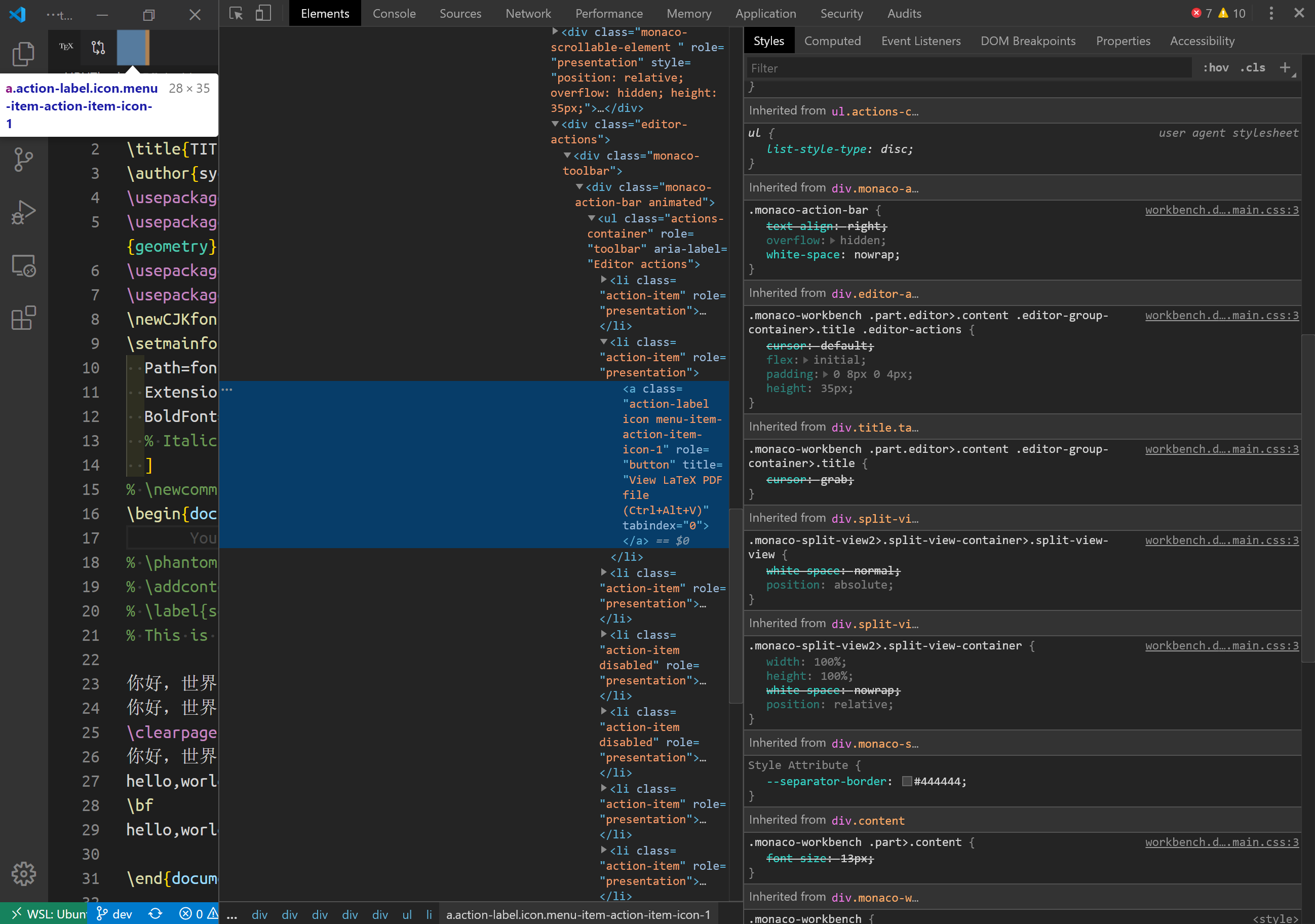Expand the flex initial property value
The width and height of the screenshot is (1315, 924).
(806, 360)
